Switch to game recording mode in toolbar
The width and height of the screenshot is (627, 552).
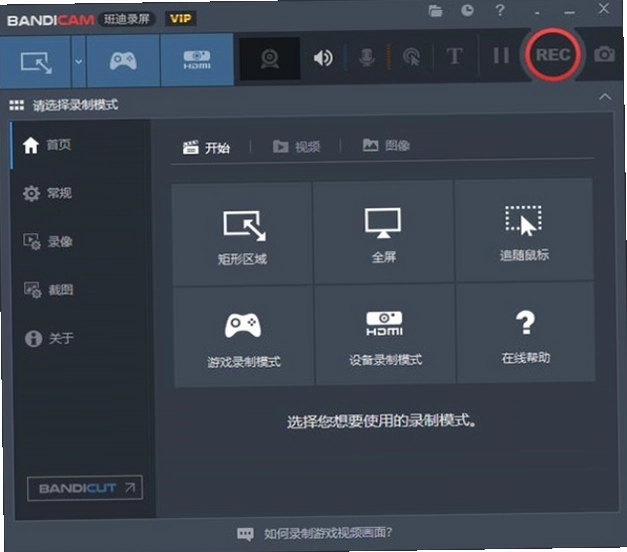point(123,61)
